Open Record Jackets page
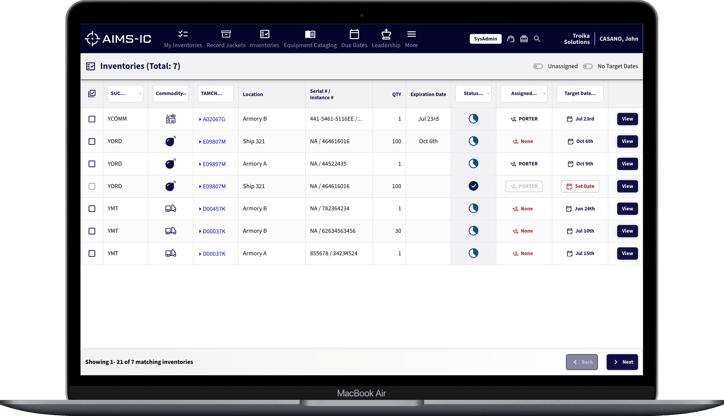The image size is (724, 416). click(226, 39)
